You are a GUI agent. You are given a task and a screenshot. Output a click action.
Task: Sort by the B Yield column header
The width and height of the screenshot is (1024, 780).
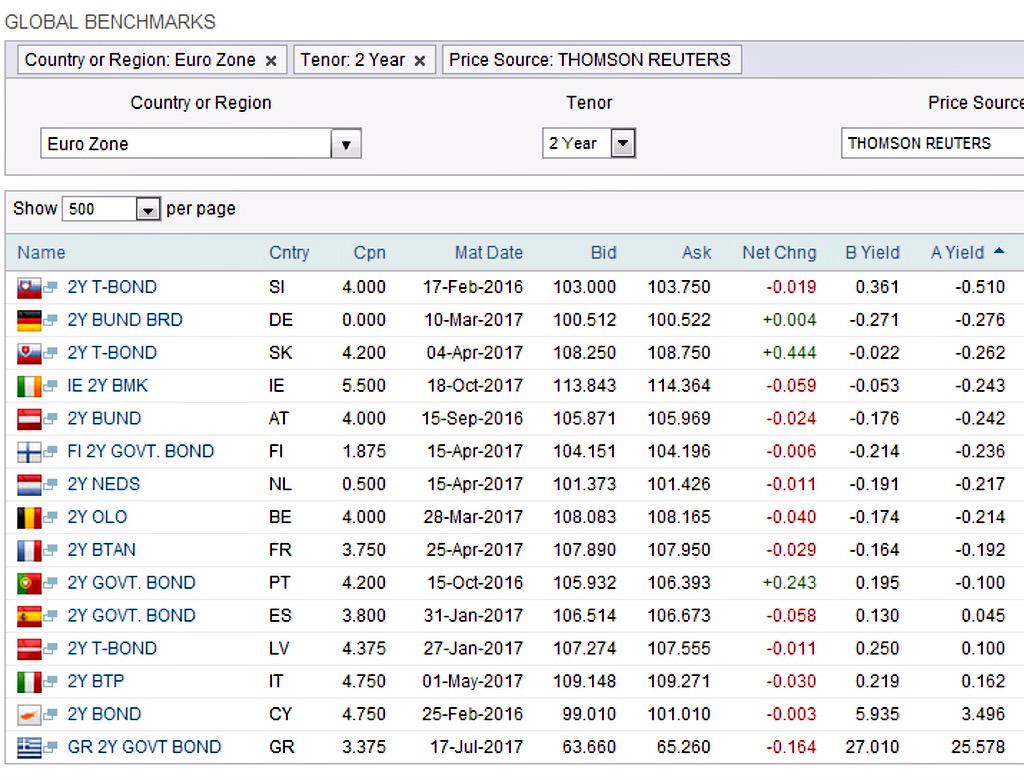click(872, 253)
